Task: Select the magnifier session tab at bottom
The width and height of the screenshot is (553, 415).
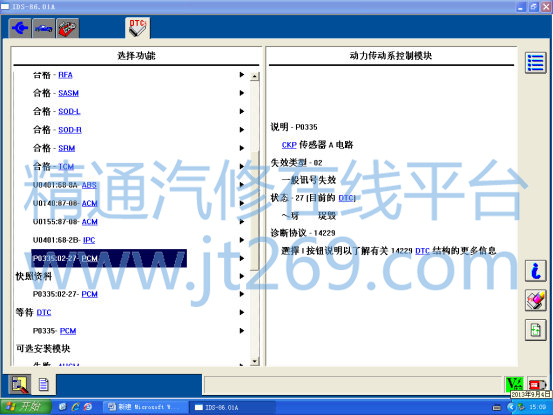Action: 19,385
